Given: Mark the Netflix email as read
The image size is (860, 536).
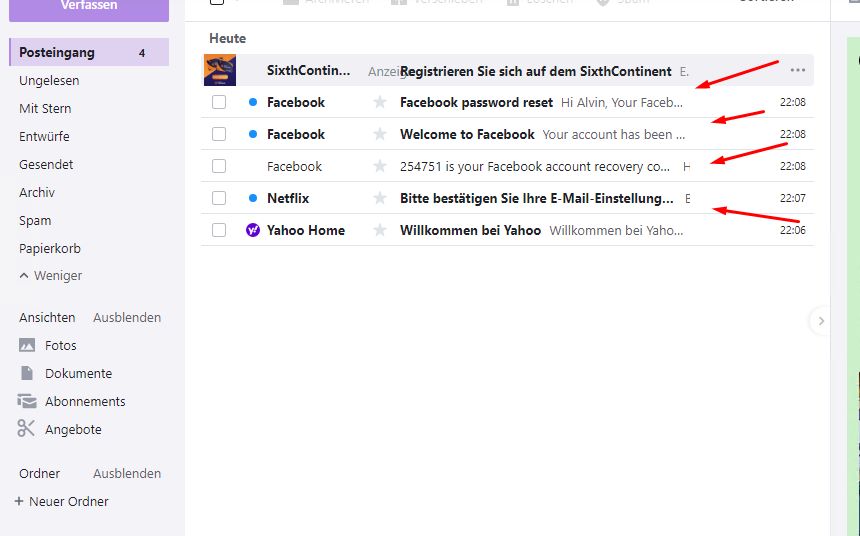Looking at the screenshot, I should pos(253,198).
